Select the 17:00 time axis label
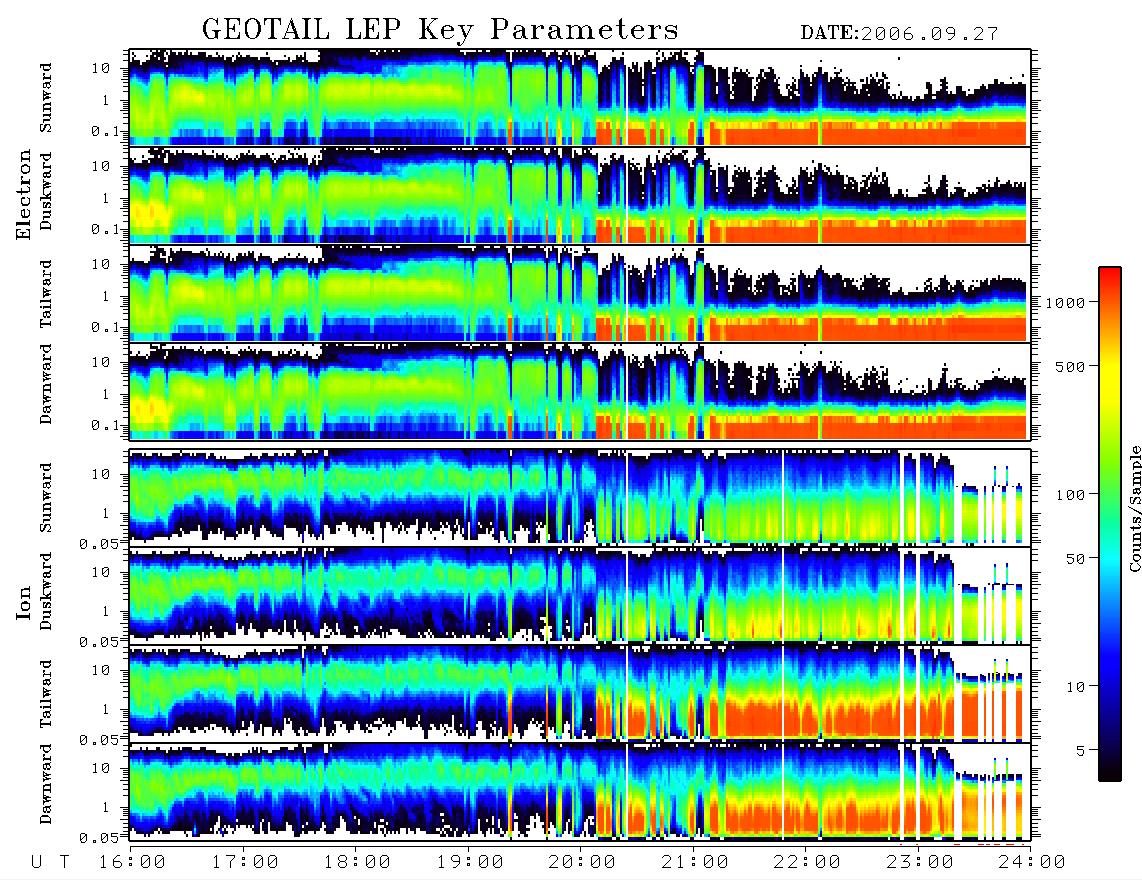1142x880 pixels. (245, 862)
